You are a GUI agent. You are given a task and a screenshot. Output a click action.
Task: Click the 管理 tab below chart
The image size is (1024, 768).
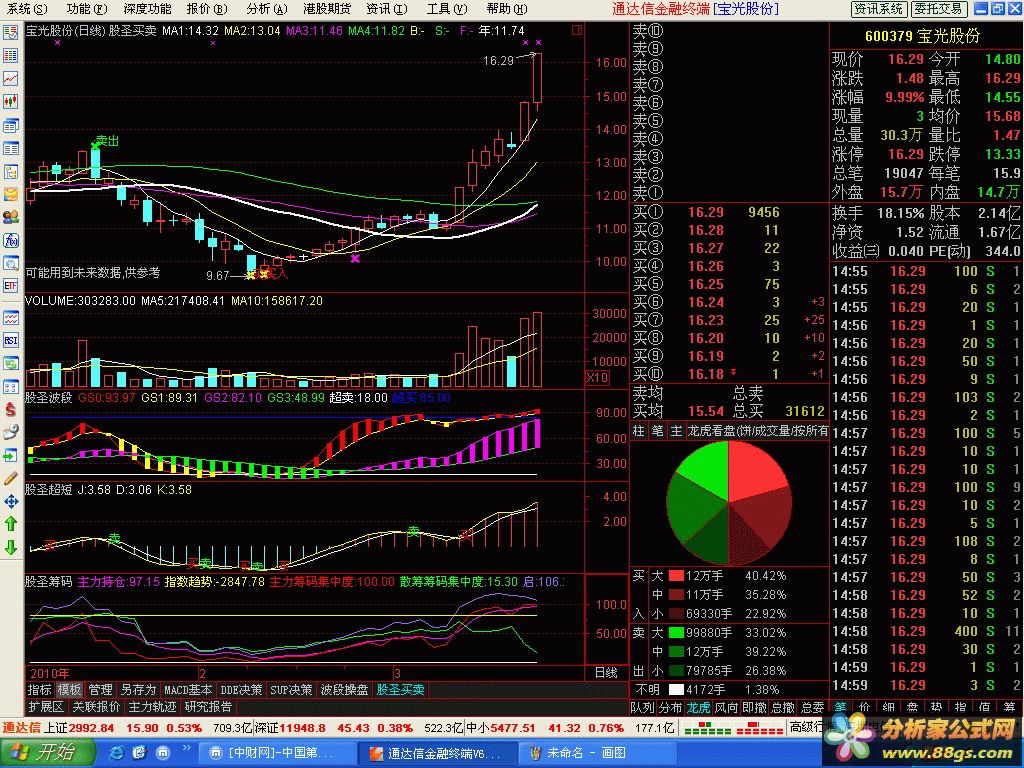pyautogui.click(x=100, y=690)
